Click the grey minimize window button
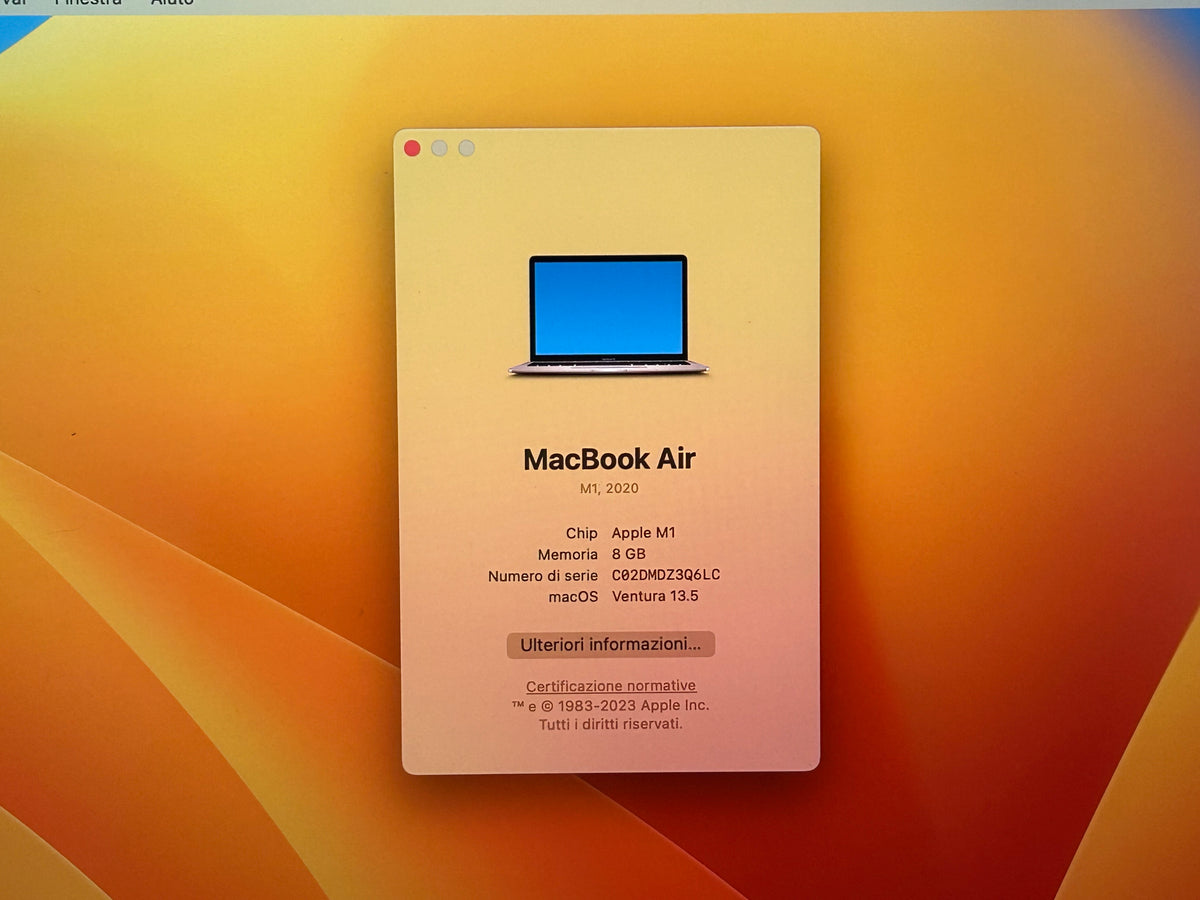The height and width of the screenshot is (900, 1200). click(439, 148)
